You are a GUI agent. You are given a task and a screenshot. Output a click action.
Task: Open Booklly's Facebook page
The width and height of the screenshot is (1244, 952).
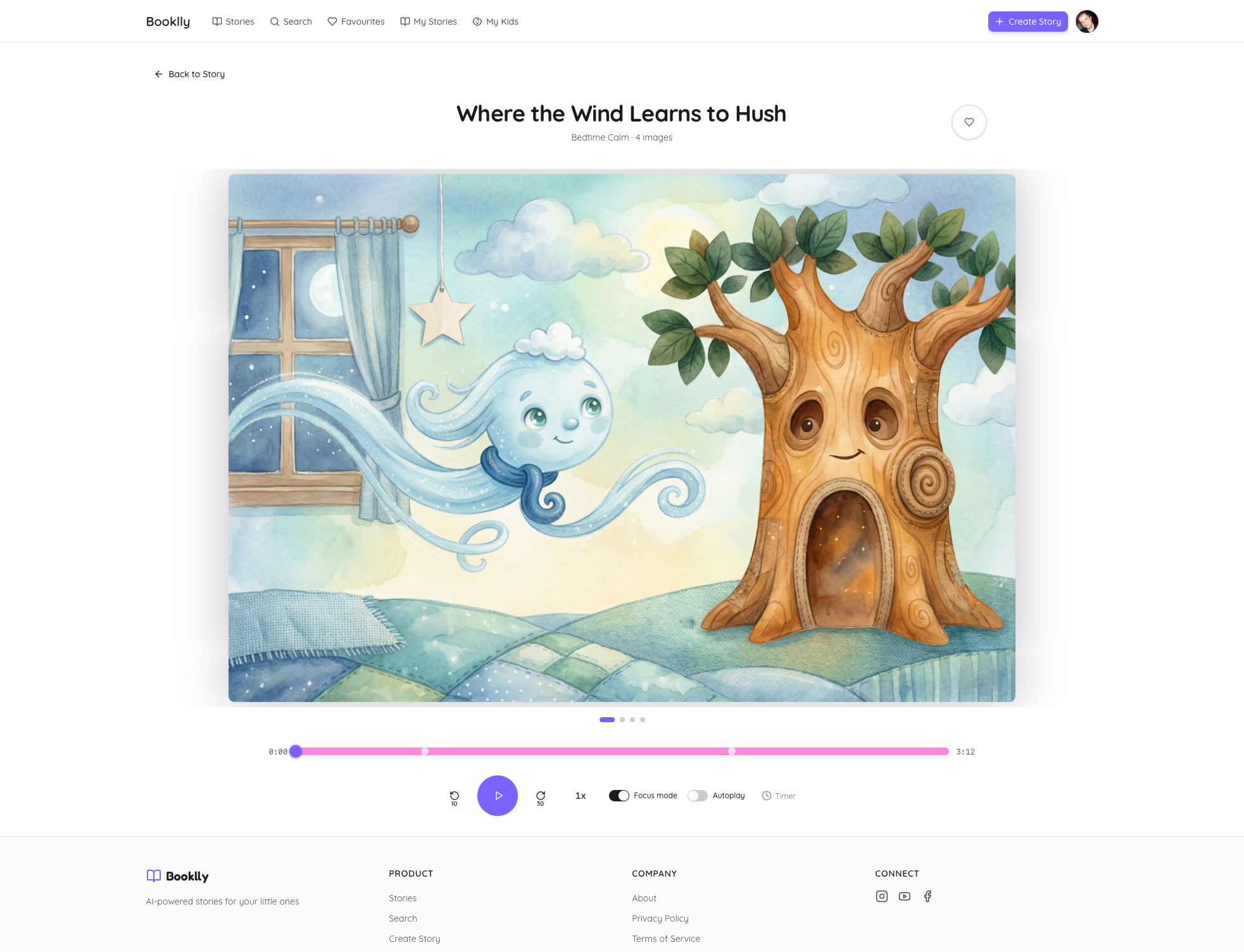point(927,896)
